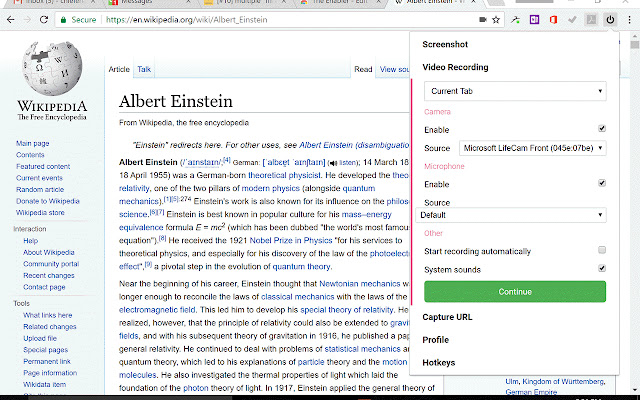
Task: Follow the theoretical physicist link
Action: click(x=284, y=175)
